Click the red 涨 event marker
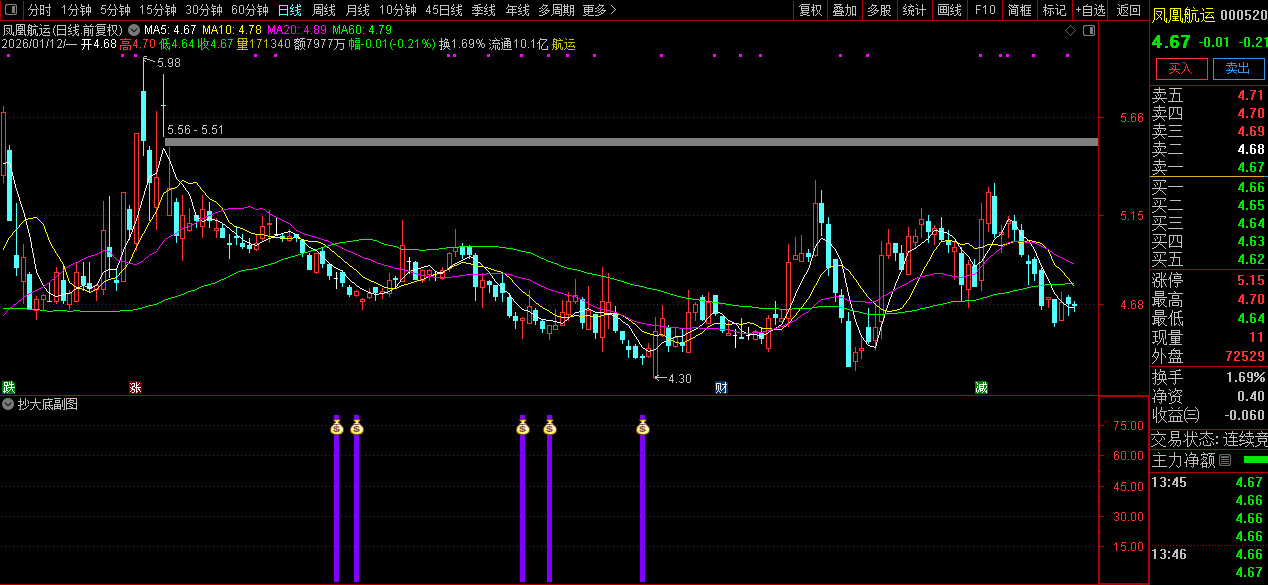Image resolution: width=1268 pixels, height=585 pixels. click(135, 387)
